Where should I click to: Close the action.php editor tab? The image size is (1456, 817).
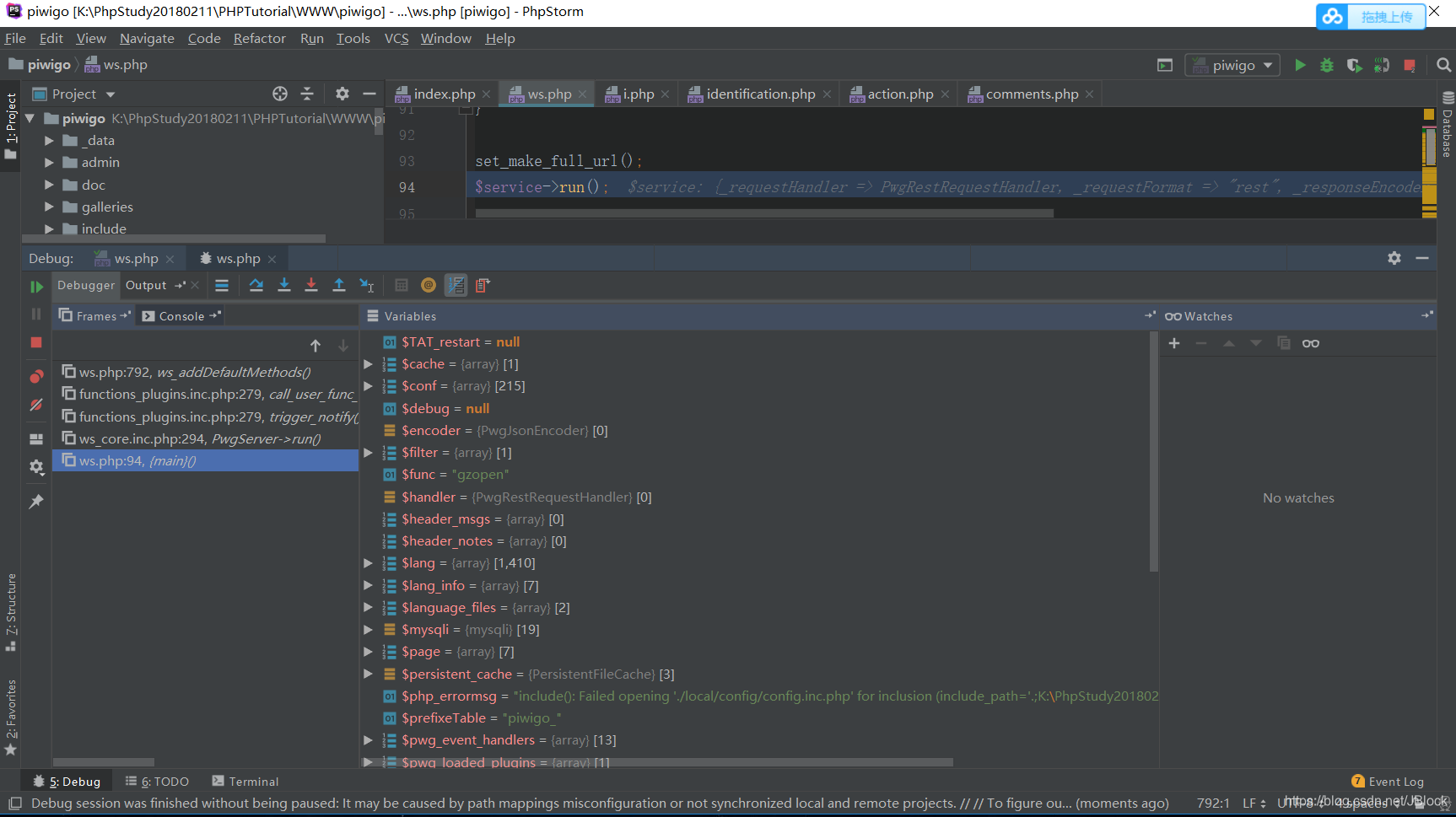(x=945, y=94)
